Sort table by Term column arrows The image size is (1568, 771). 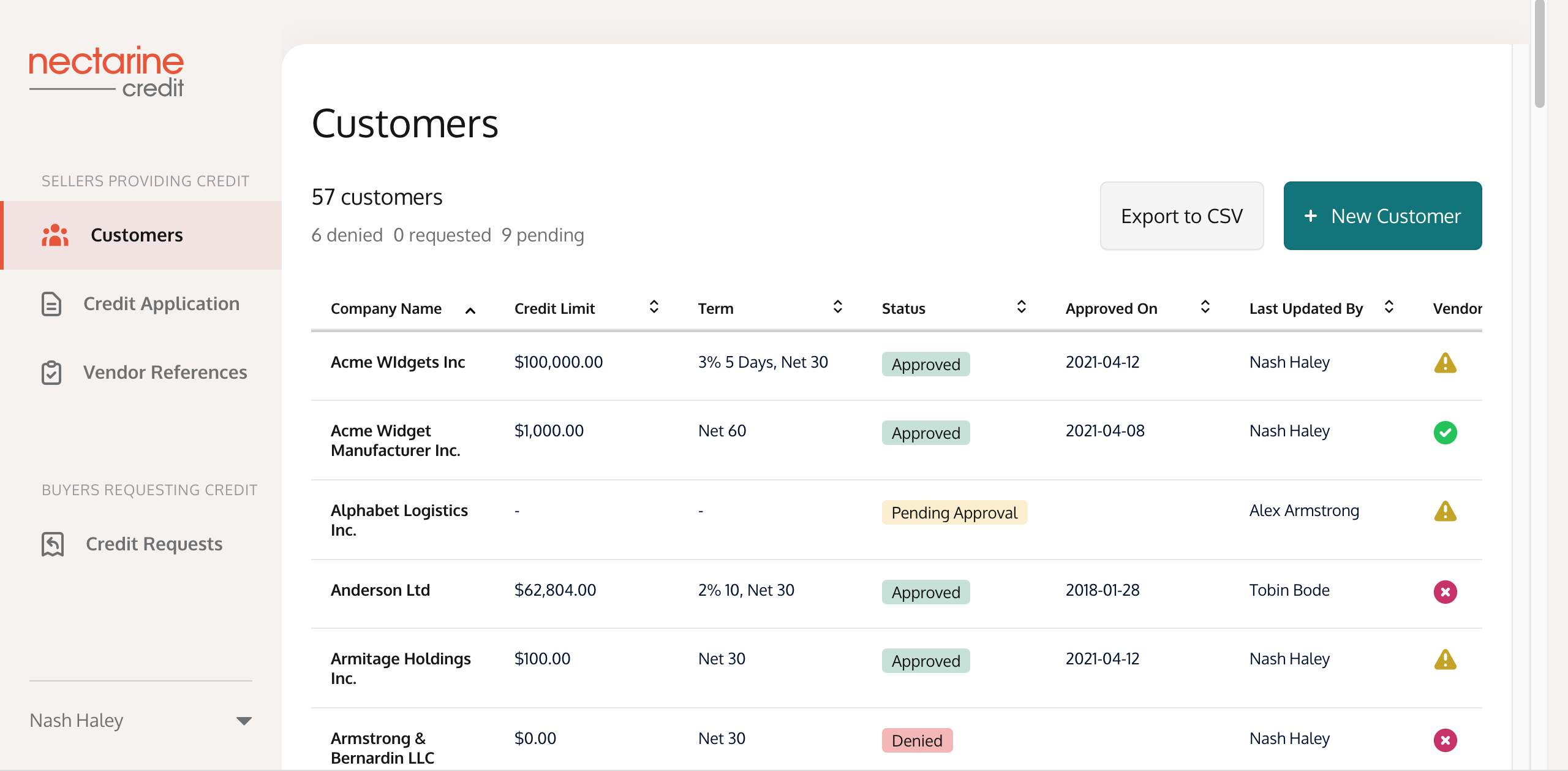tap(837, 307)
